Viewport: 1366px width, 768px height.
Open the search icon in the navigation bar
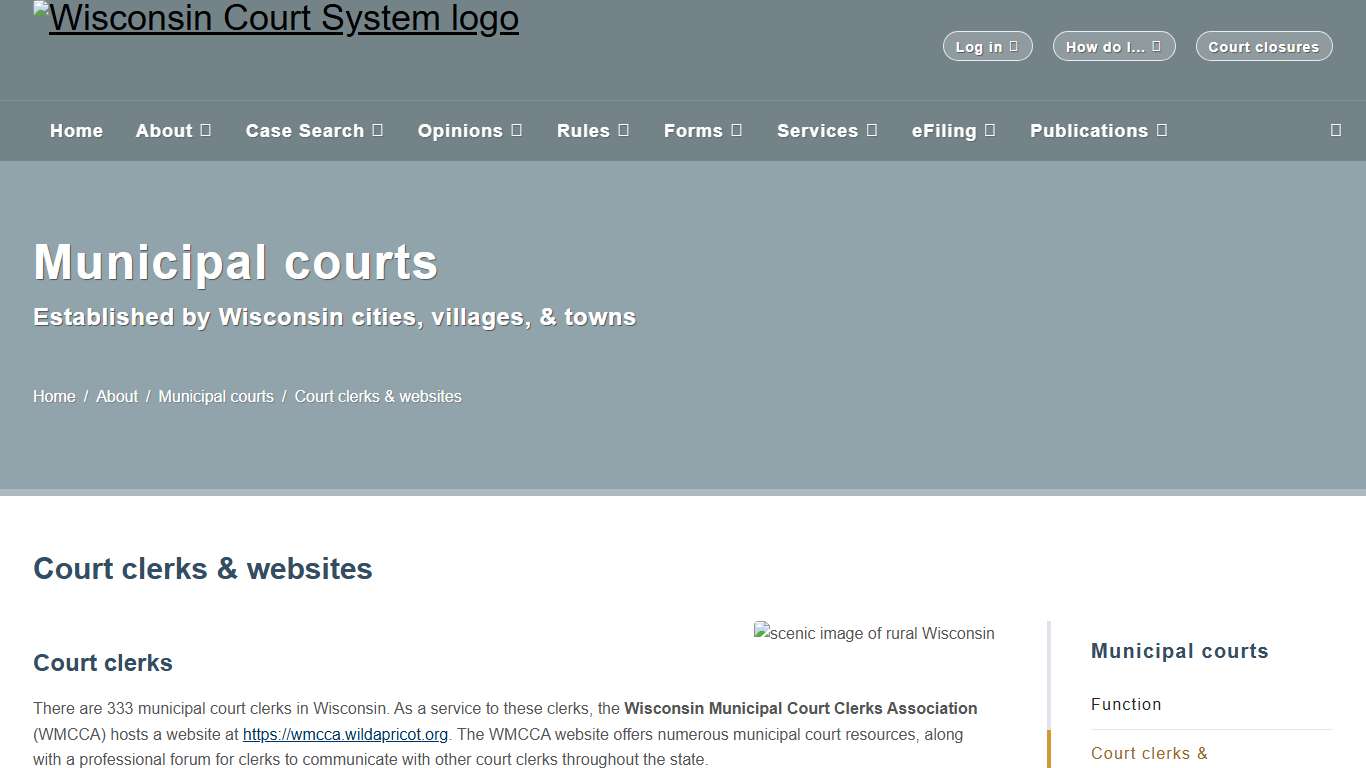tap(1334, 130)
